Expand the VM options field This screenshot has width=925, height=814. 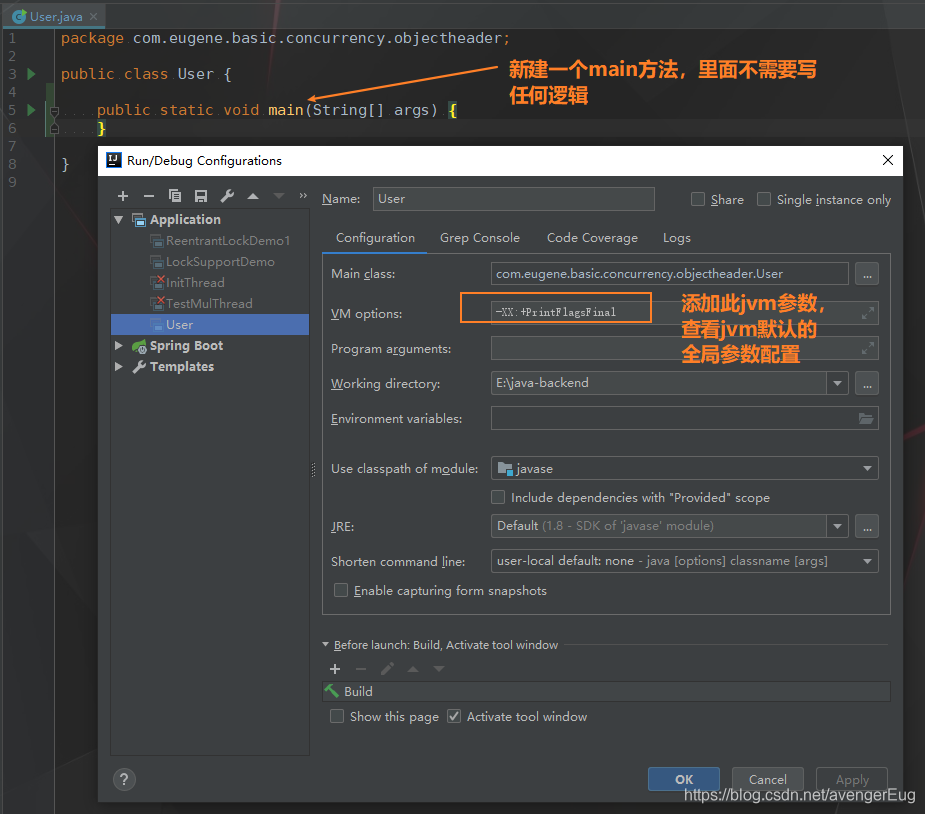(x=867, y=313)
